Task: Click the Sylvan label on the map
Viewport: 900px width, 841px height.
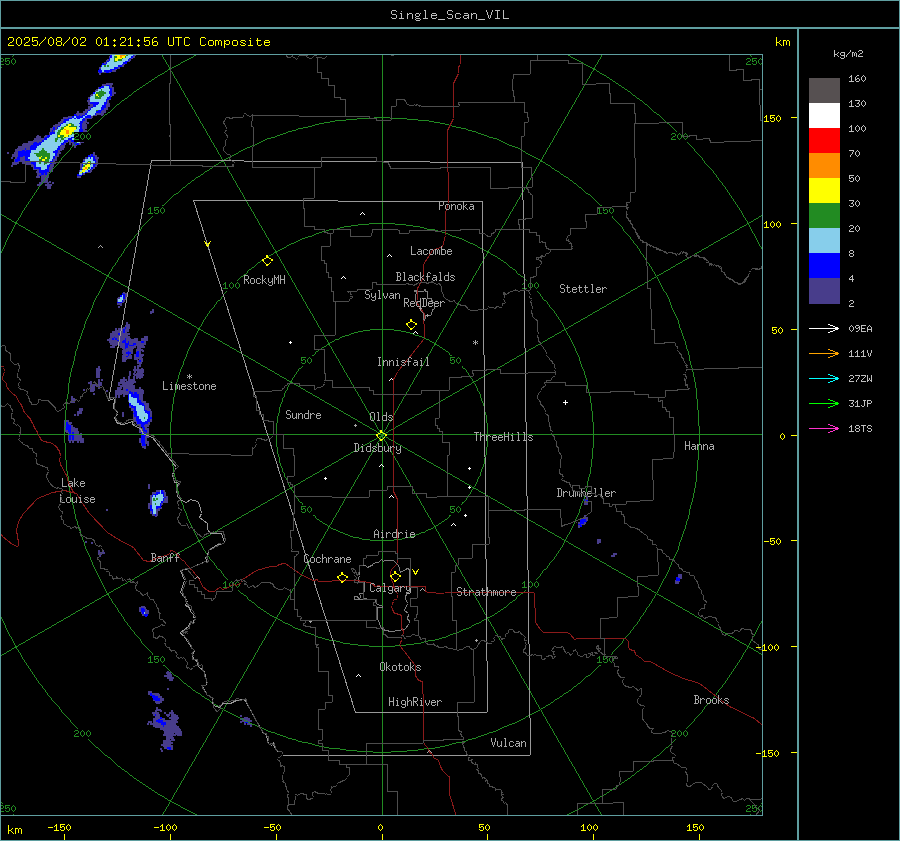Action: pyautogui.click(x=382, y=295)
